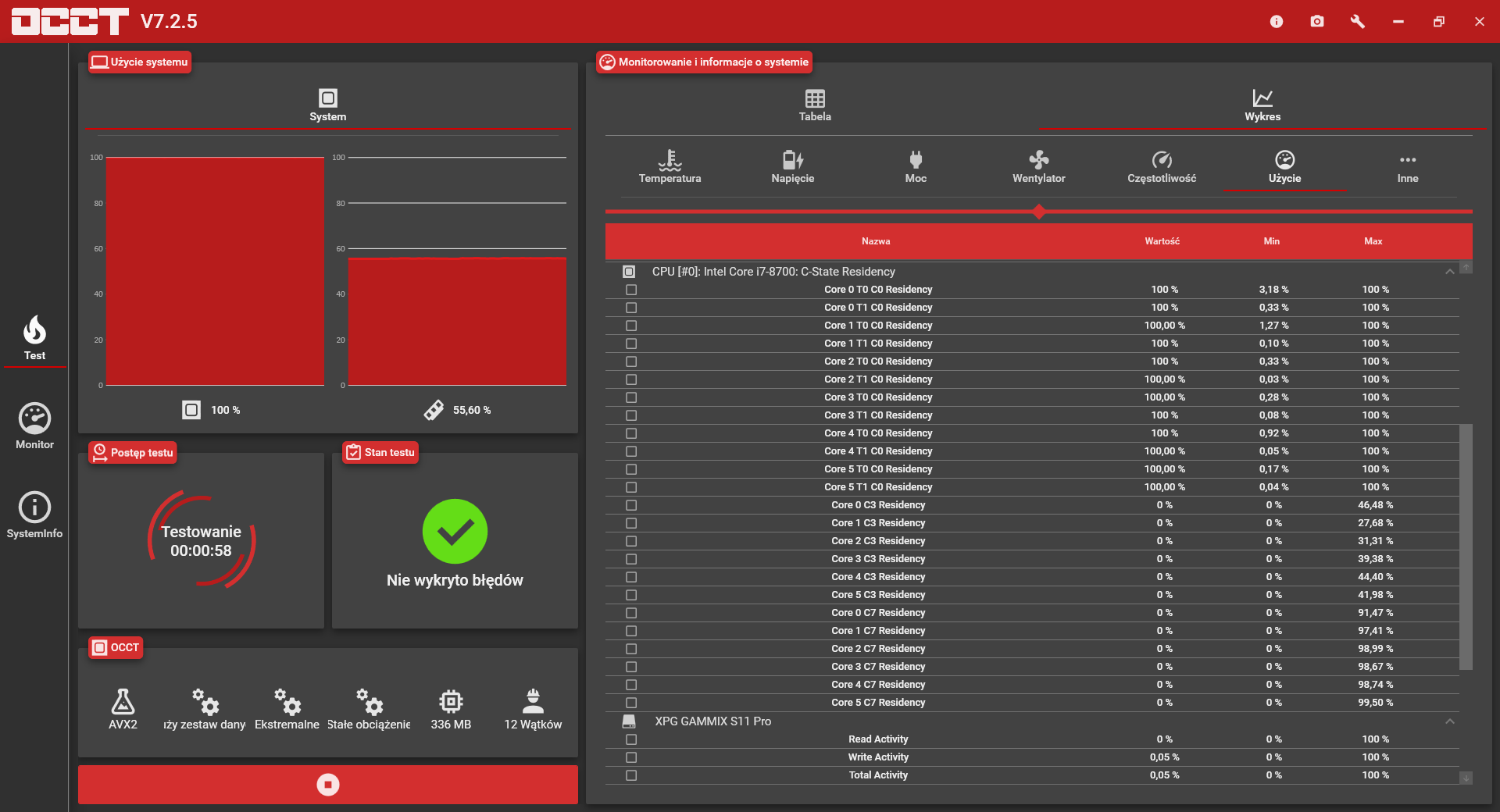Screen dimensions: 1500x812
Task: Click the sensor list scrollbar thumb
Action: (1466, 547)
